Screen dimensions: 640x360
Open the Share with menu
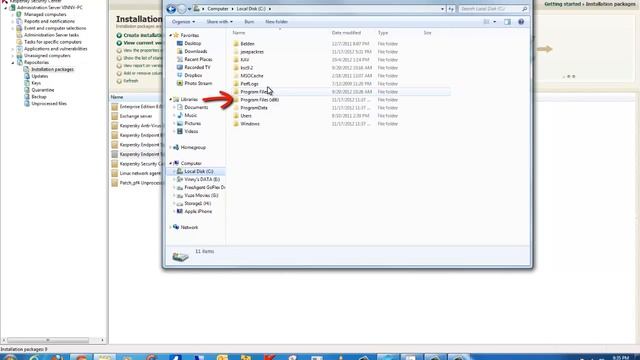tap(219, 22)
